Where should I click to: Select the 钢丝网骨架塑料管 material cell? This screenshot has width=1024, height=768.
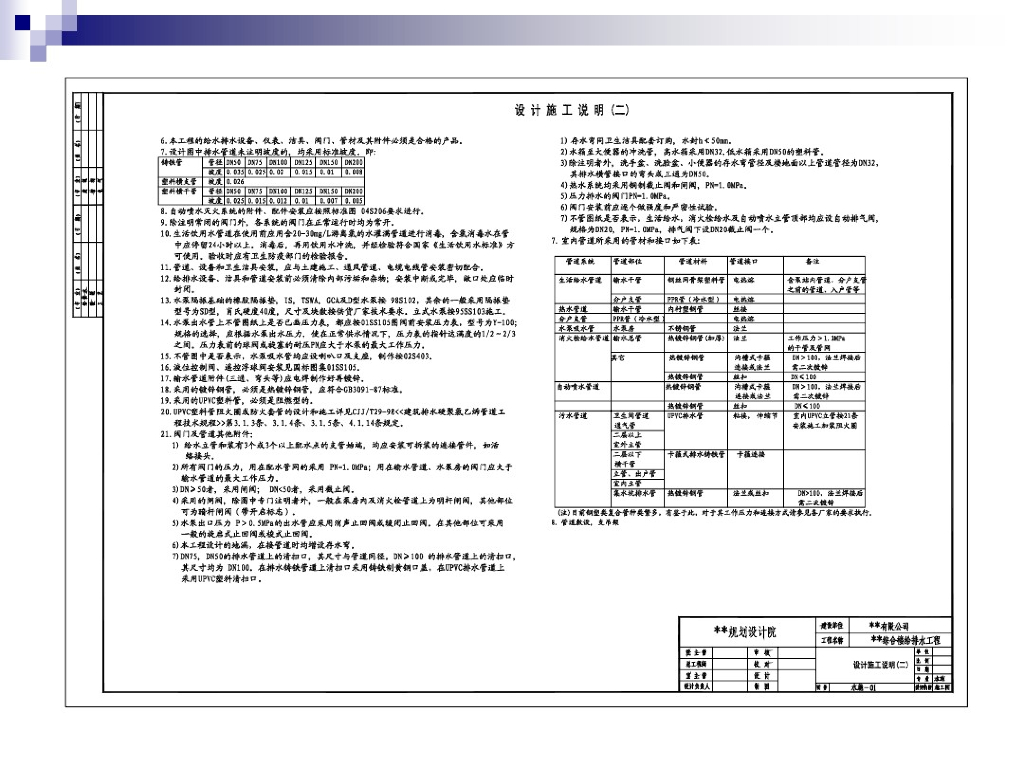(x=696, y=280)
